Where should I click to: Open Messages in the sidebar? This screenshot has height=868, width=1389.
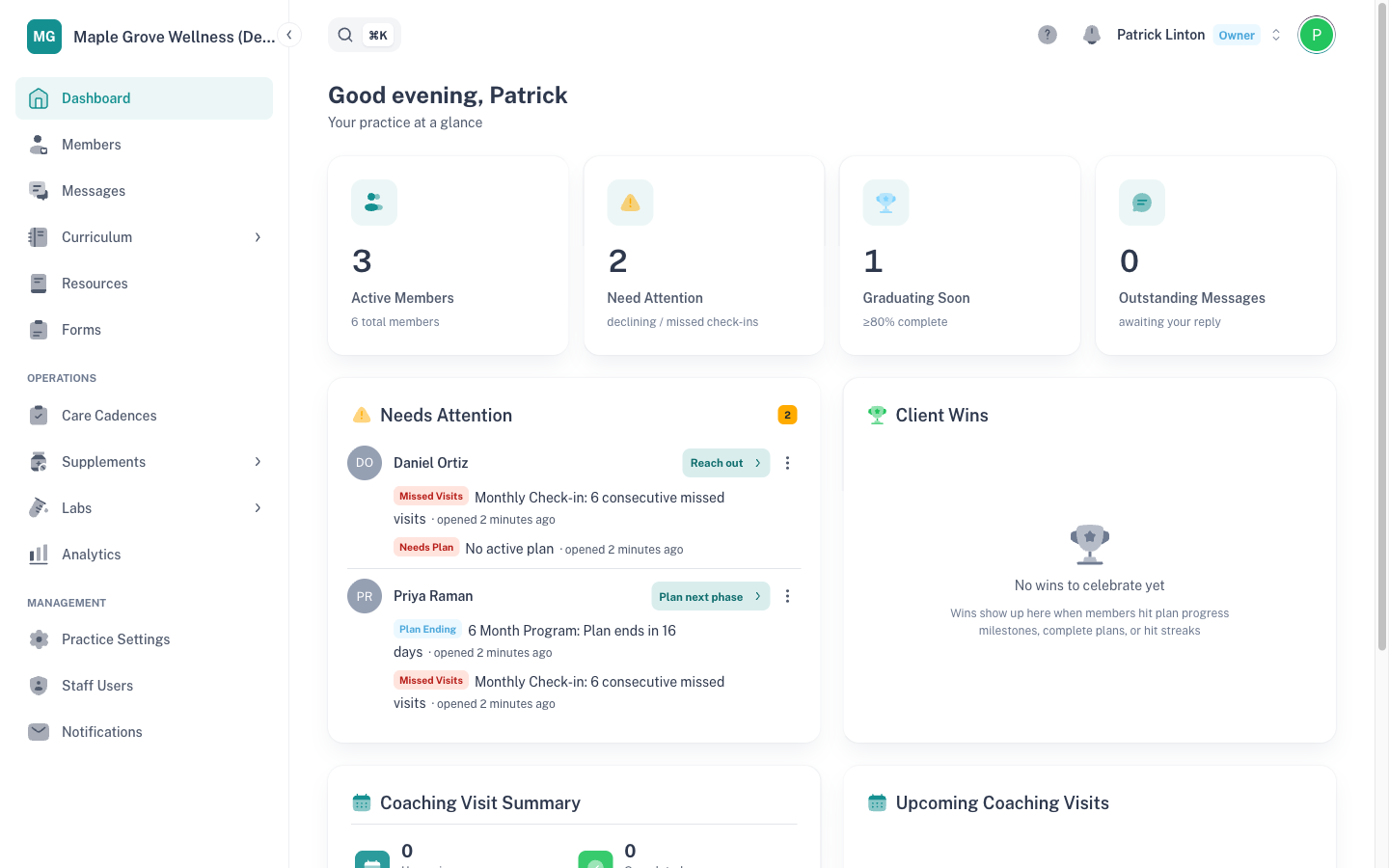(144, 191)
